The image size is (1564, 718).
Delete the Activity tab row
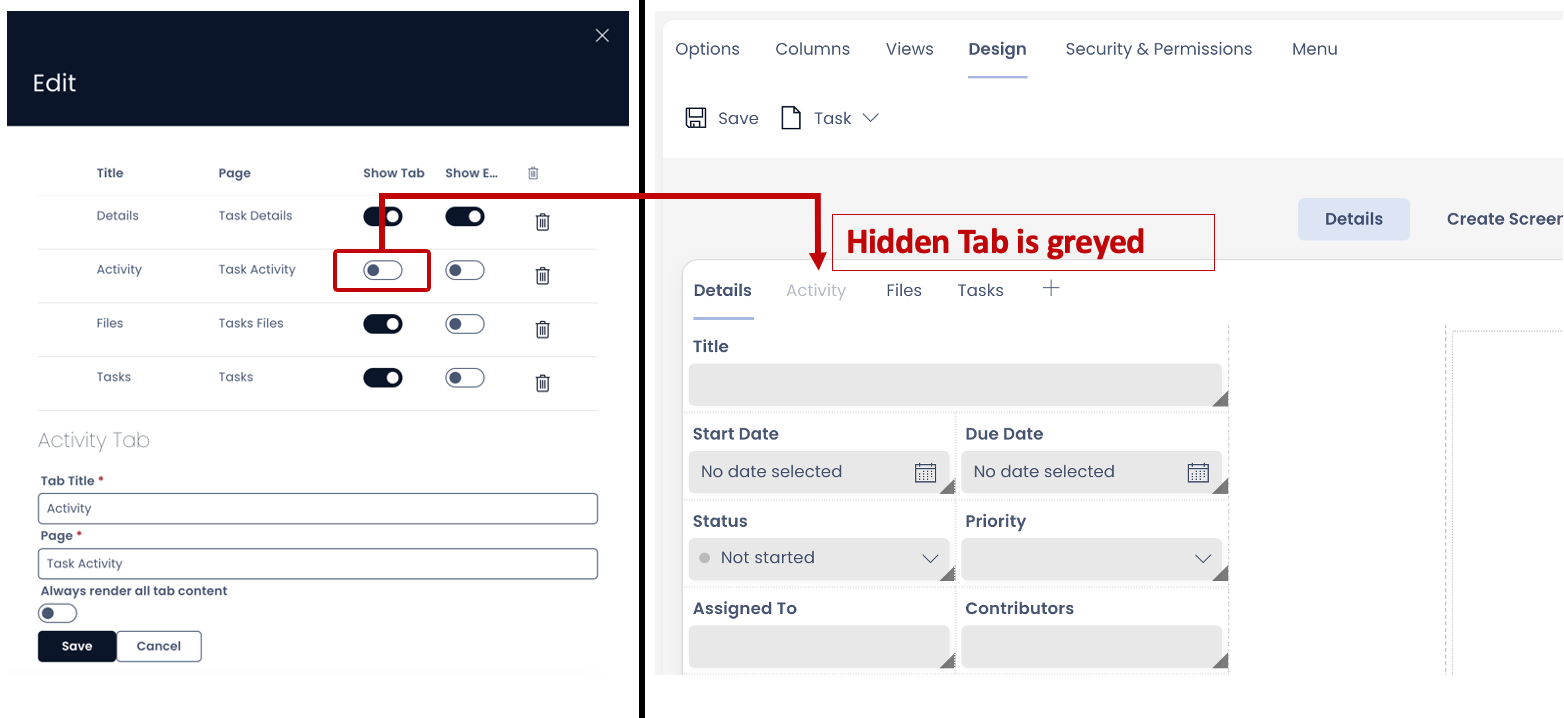click(x=543, y=275)
